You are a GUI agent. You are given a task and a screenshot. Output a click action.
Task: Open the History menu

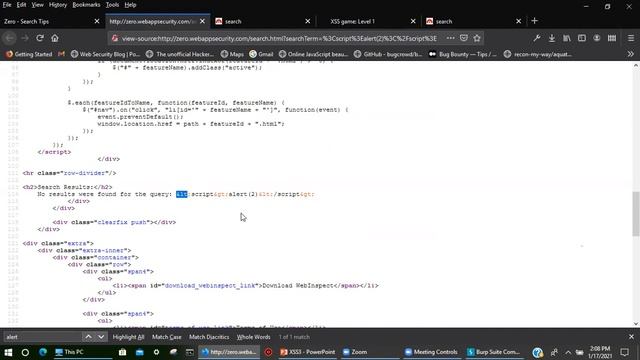point(58,5)
